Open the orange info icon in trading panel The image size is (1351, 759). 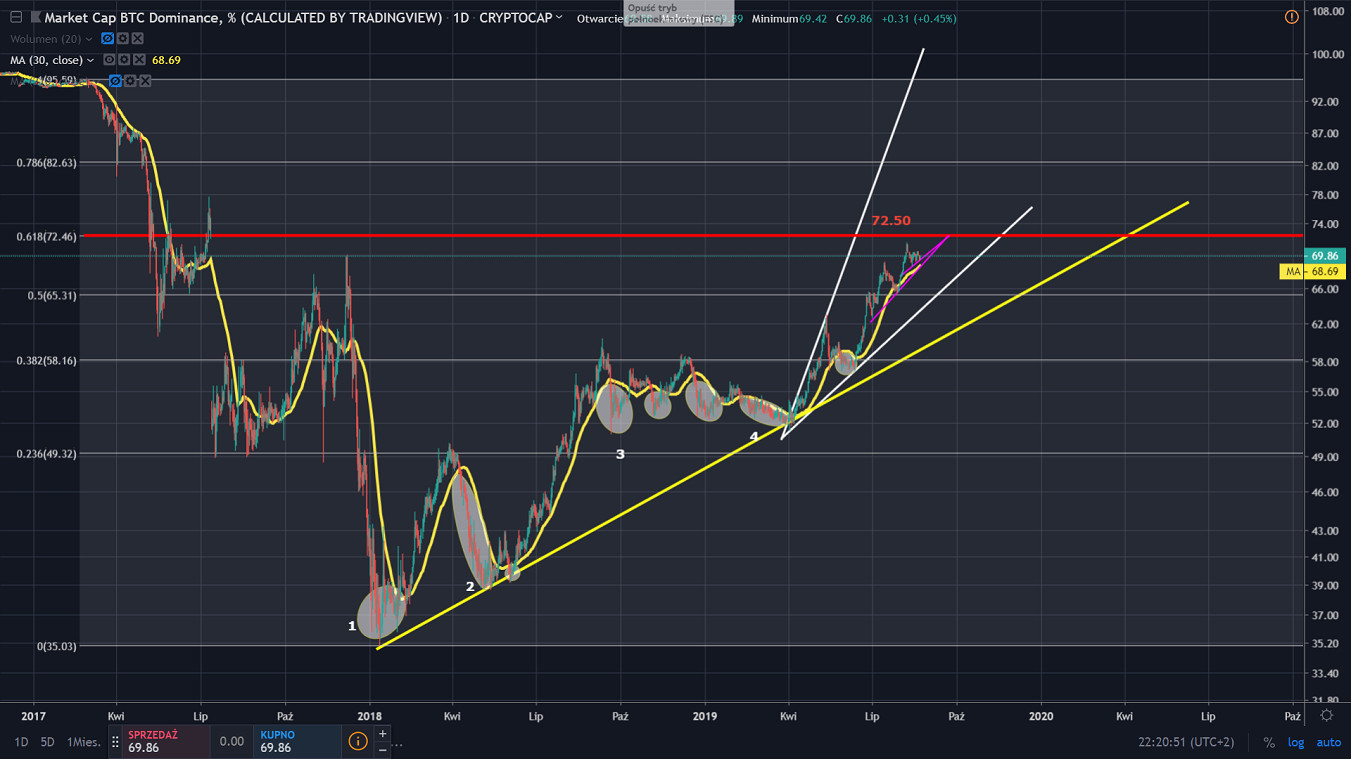click(x=357, y=742)
